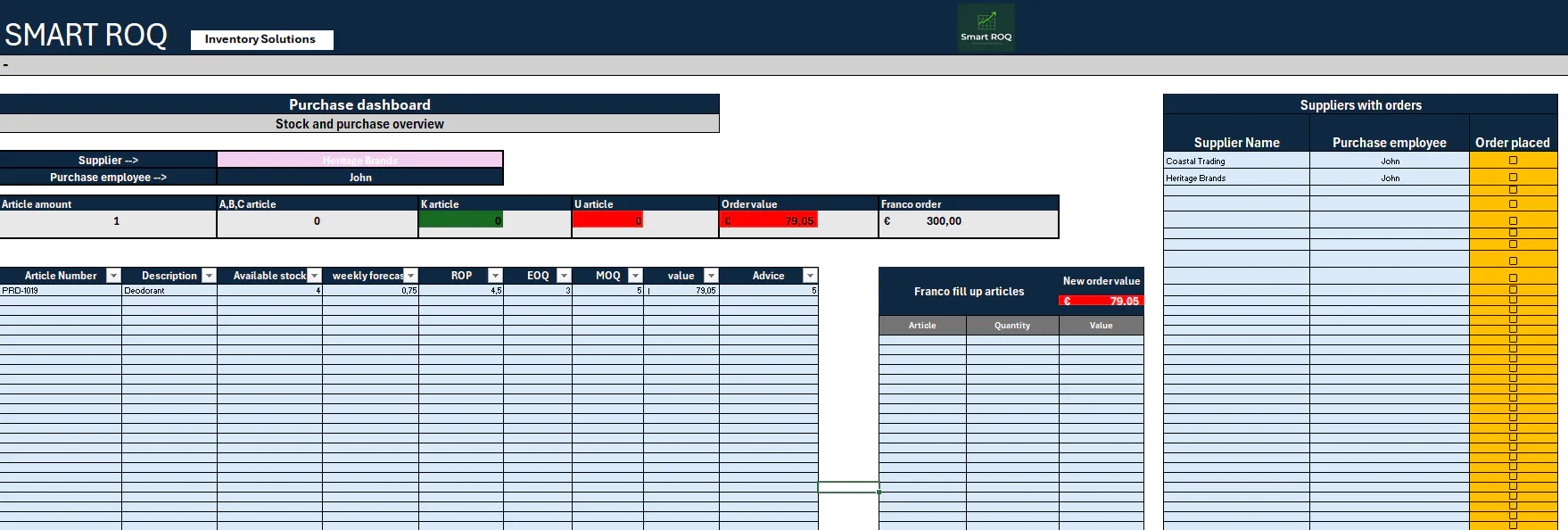Click the SMART ROQ title text
Viewport: 1568px width, 530px height.
point(86,35)
